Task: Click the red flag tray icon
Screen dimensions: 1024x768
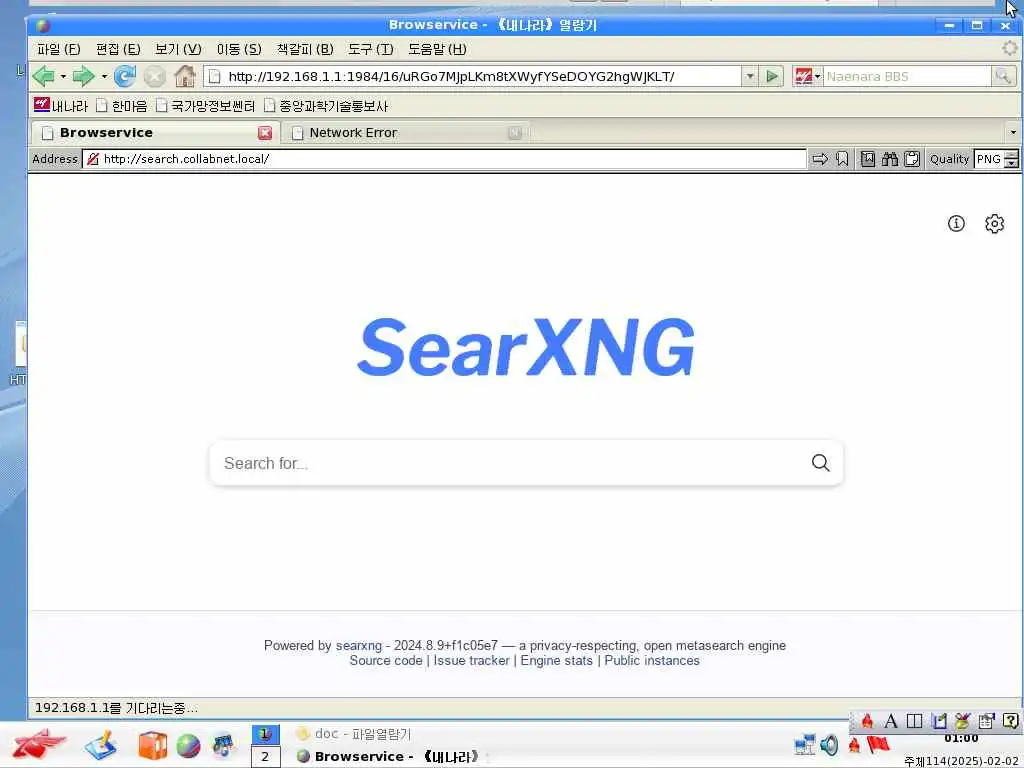Action: pyautogui.click(x=879, y=744)
